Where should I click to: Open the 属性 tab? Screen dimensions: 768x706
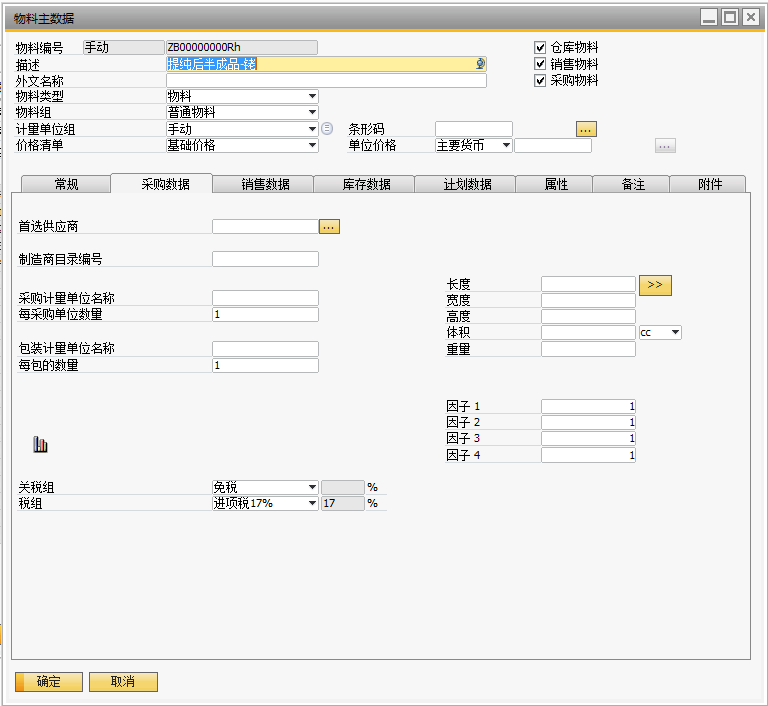click(554, 184)
